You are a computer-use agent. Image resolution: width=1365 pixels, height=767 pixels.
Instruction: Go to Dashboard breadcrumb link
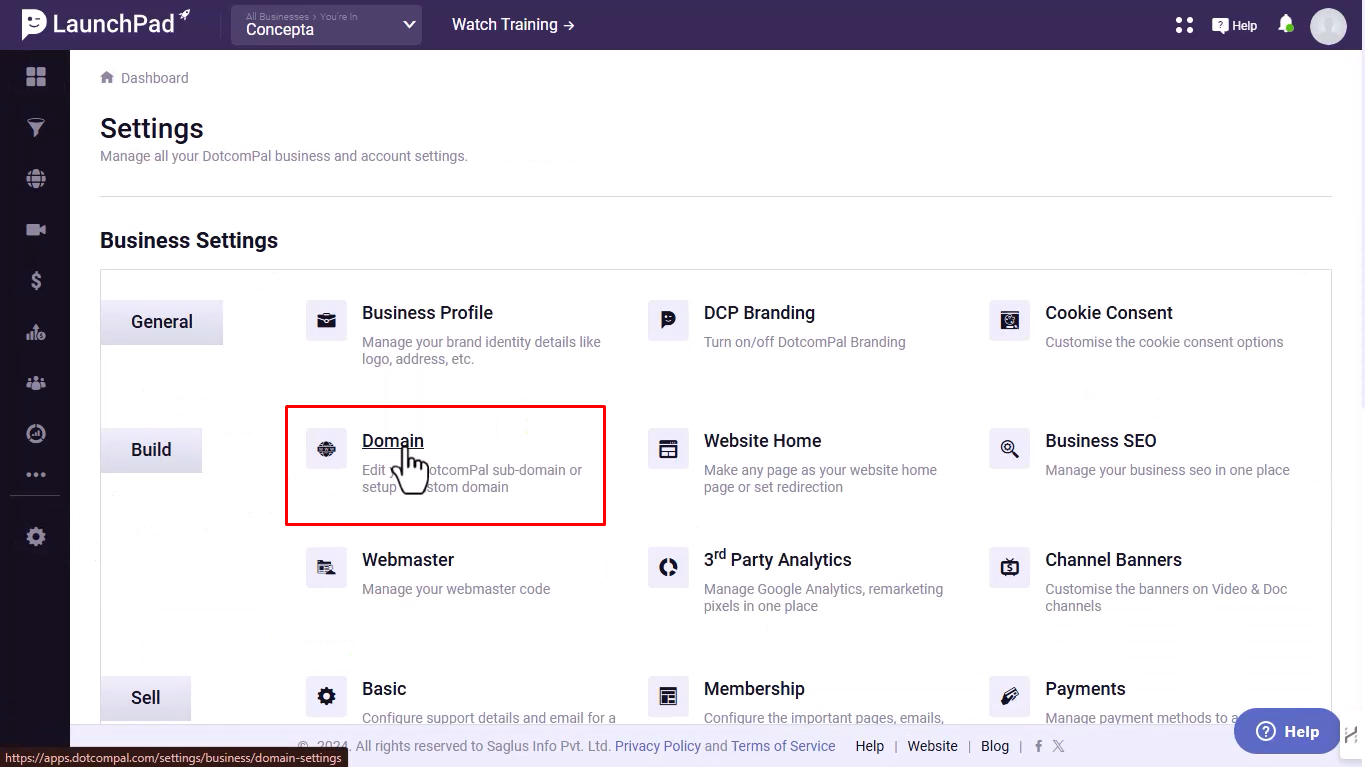(154, 78)
